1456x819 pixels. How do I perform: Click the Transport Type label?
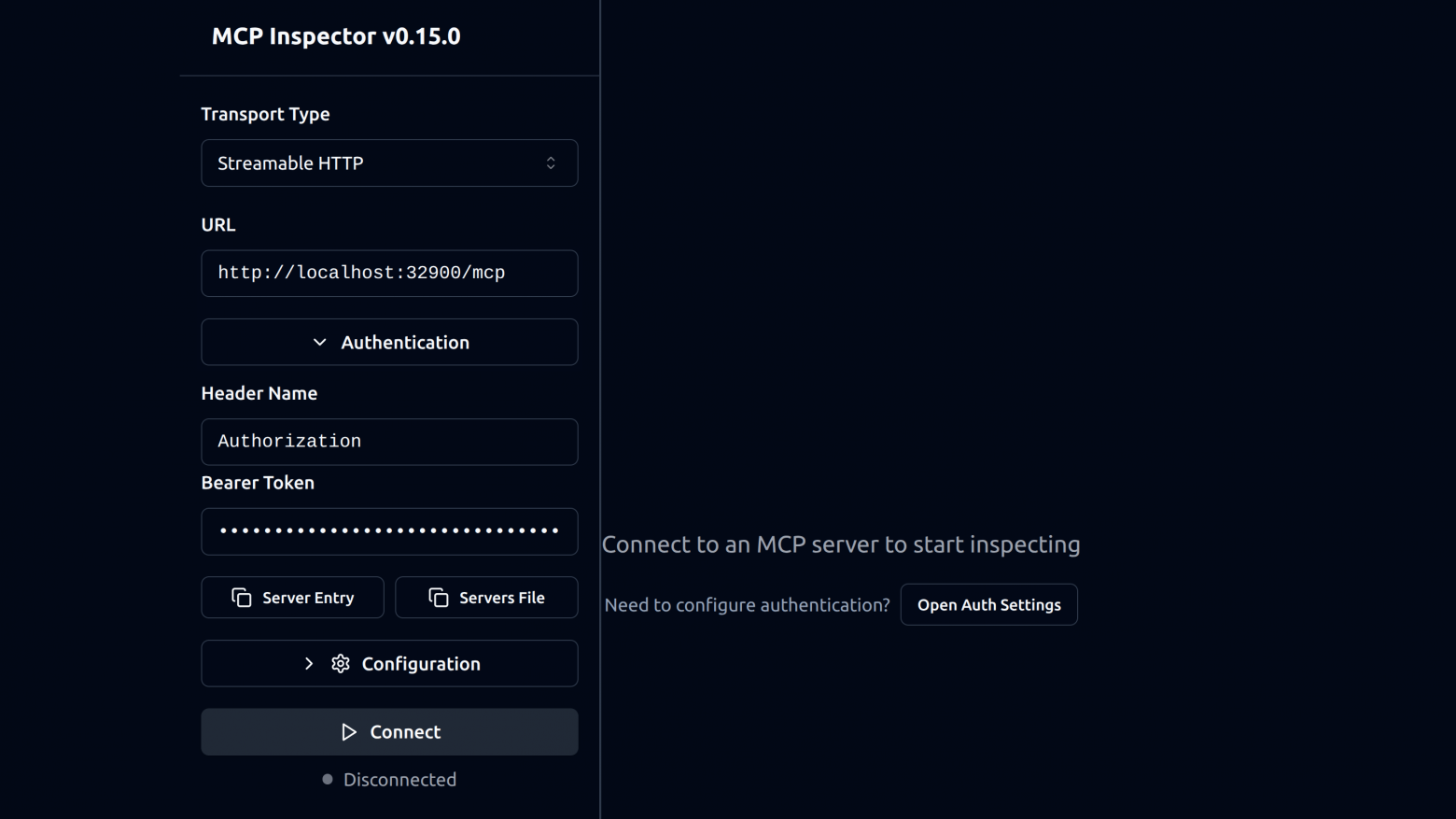[265, 114]
